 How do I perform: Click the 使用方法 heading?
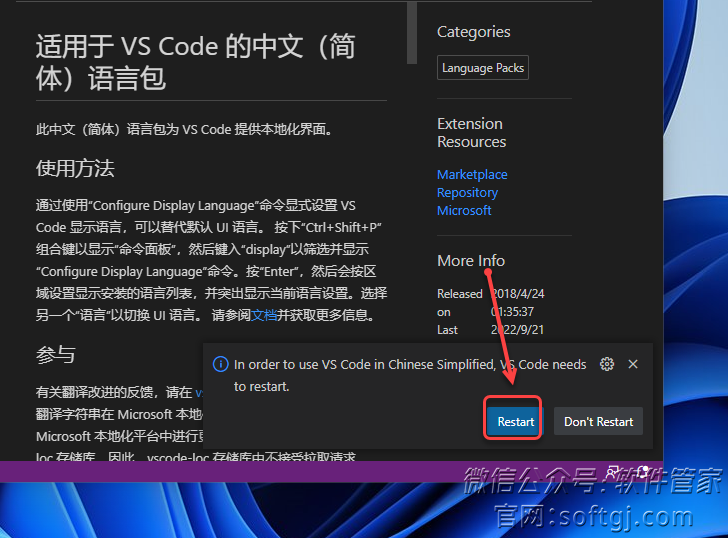[75, 168]
